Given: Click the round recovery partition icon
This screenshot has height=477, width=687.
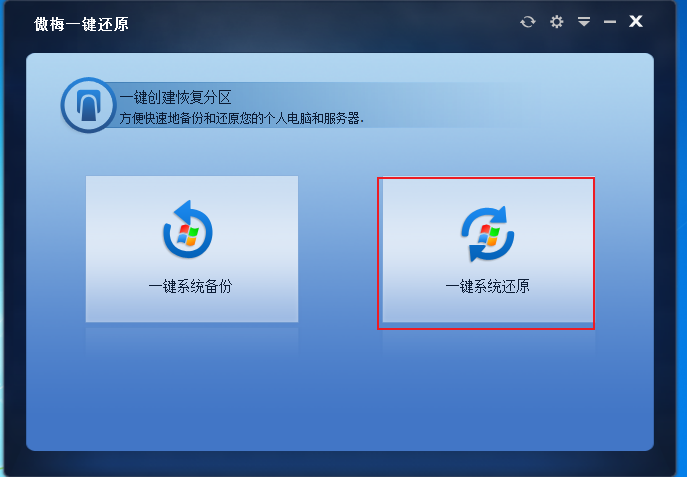Looking at the screenshot, I should [89, 105].
